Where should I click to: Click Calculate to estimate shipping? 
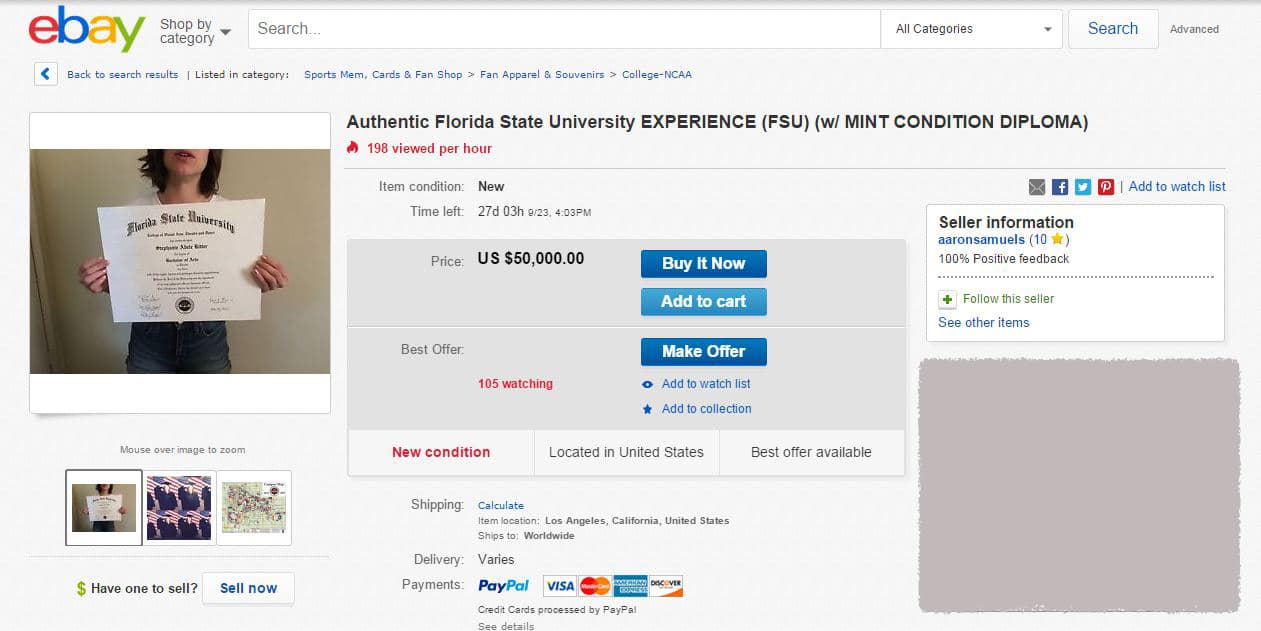coord(501,505)
